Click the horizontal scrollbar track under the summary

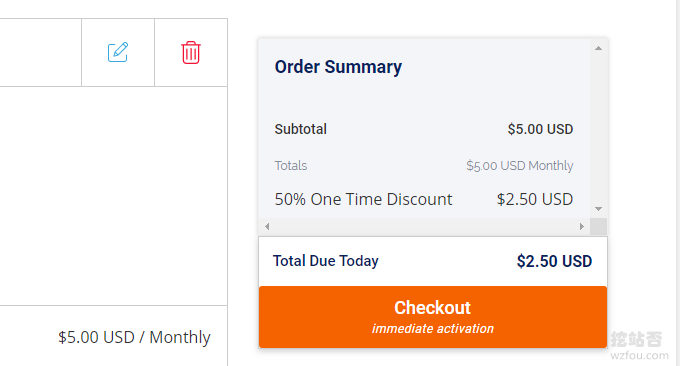[424, 226]
